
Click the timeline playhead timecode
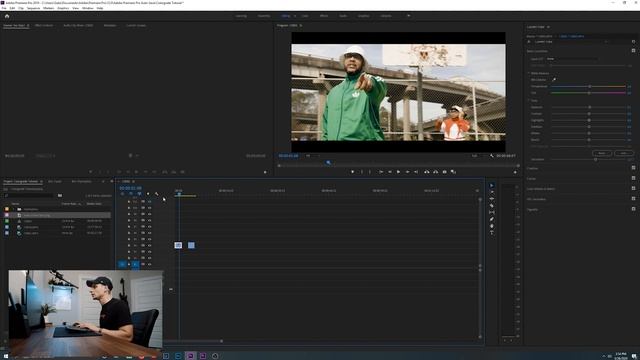click(131, 188)
